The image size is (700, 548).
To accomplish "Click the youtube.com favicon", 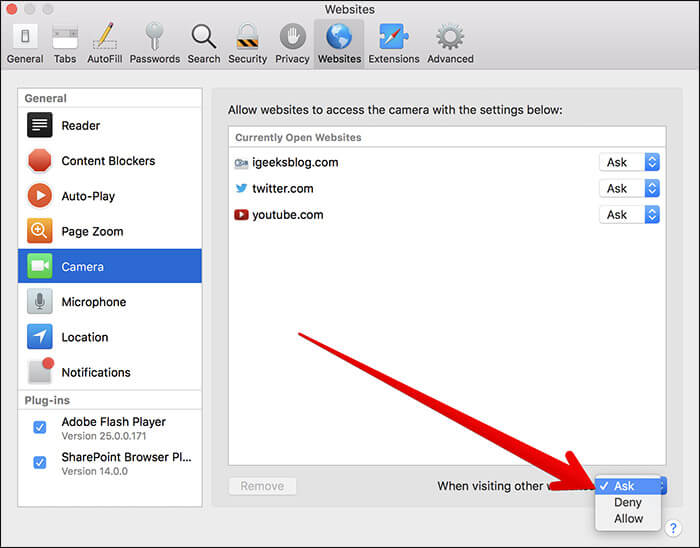I will (x=241, y=215).
